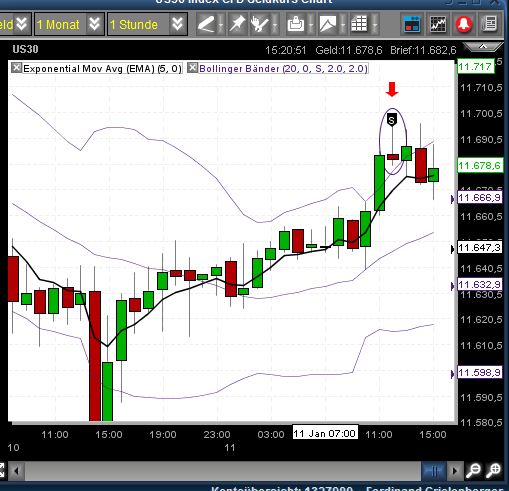509x491 pixels.
Task: Open the order ticket icon
Action: pyautogui.click(x=412, y=24)
